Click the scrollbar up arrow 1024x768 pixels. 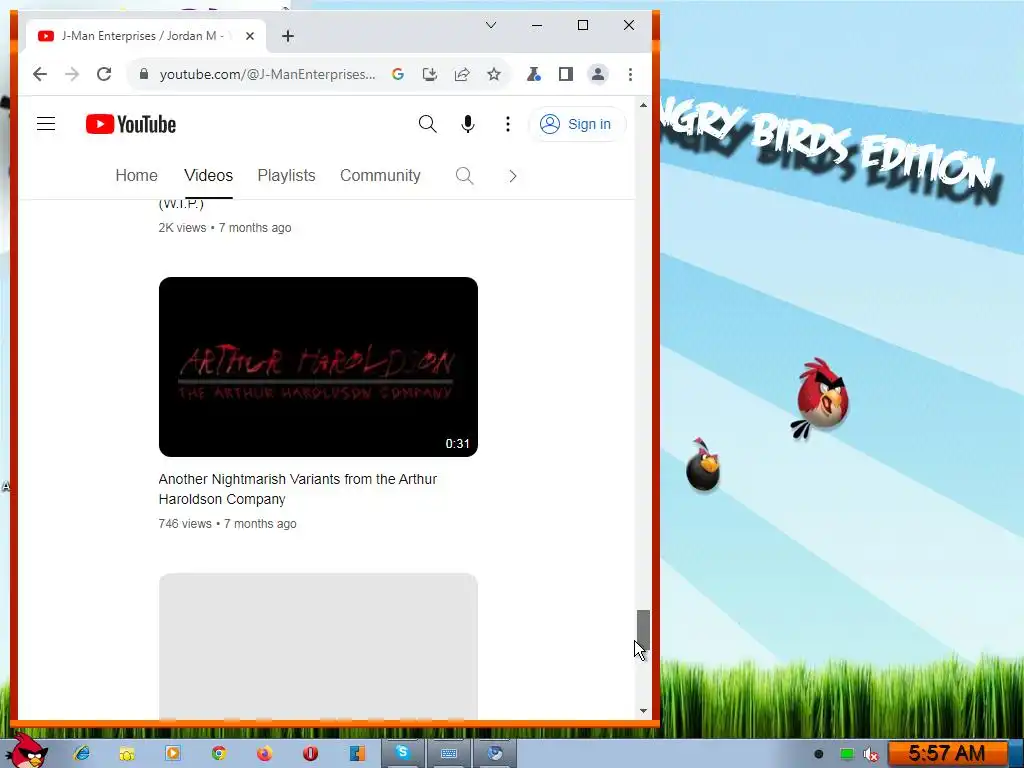click(643, 104)
